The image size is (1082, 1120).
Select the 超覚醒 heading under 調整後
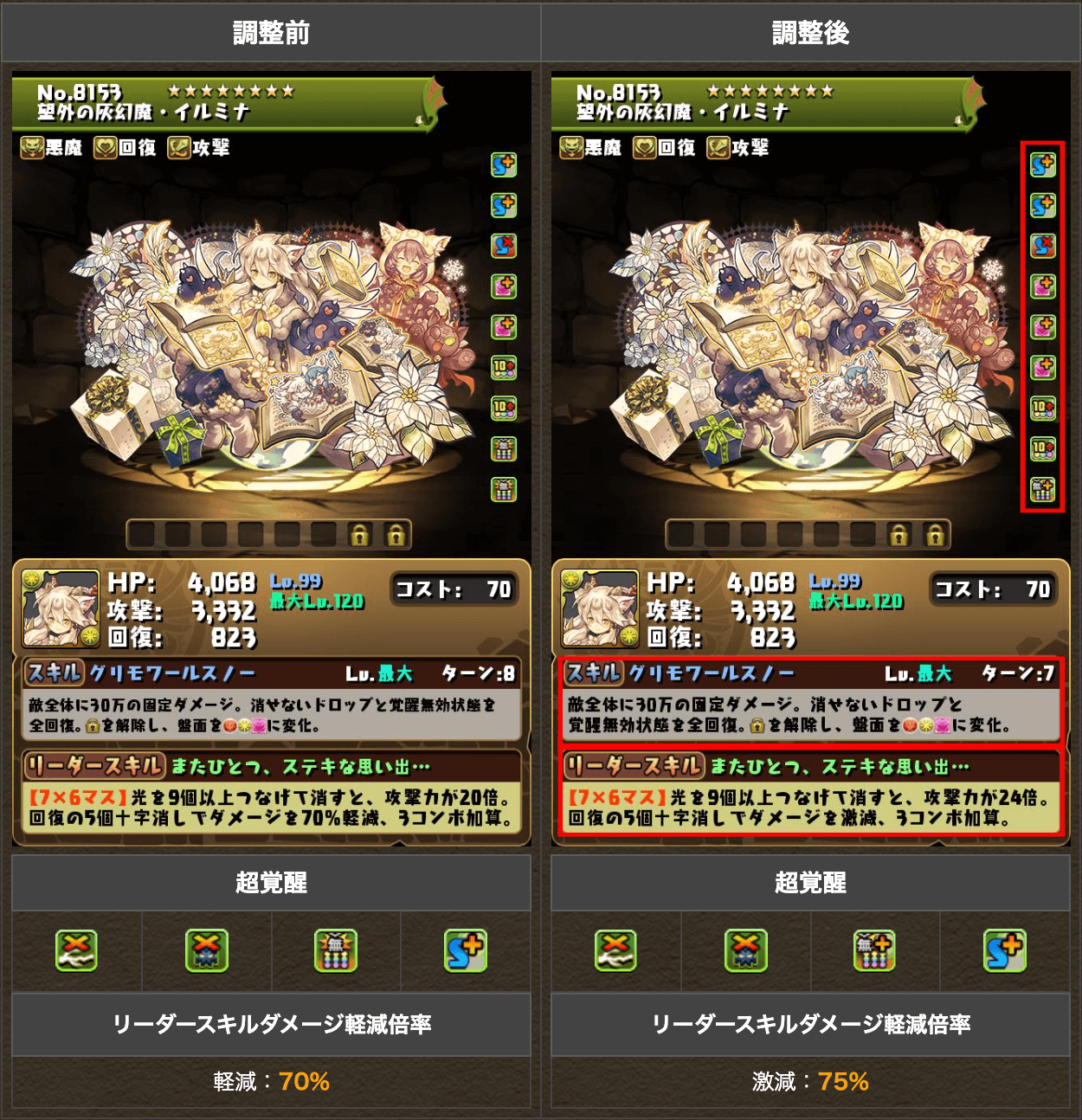[x=811, y=882]
